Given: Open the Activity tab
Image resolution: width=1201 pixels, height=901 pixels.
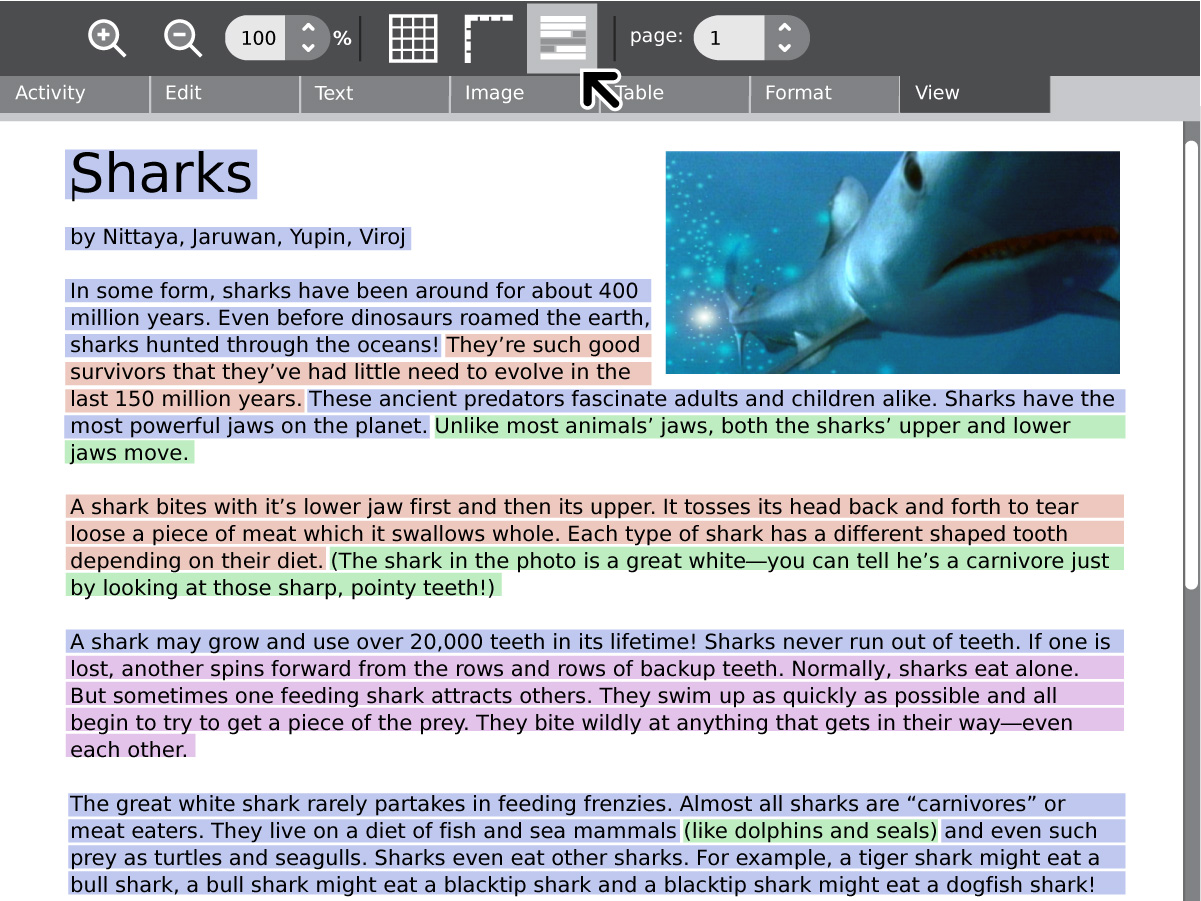Looking at the screenshot, I should tap(74, 94).
